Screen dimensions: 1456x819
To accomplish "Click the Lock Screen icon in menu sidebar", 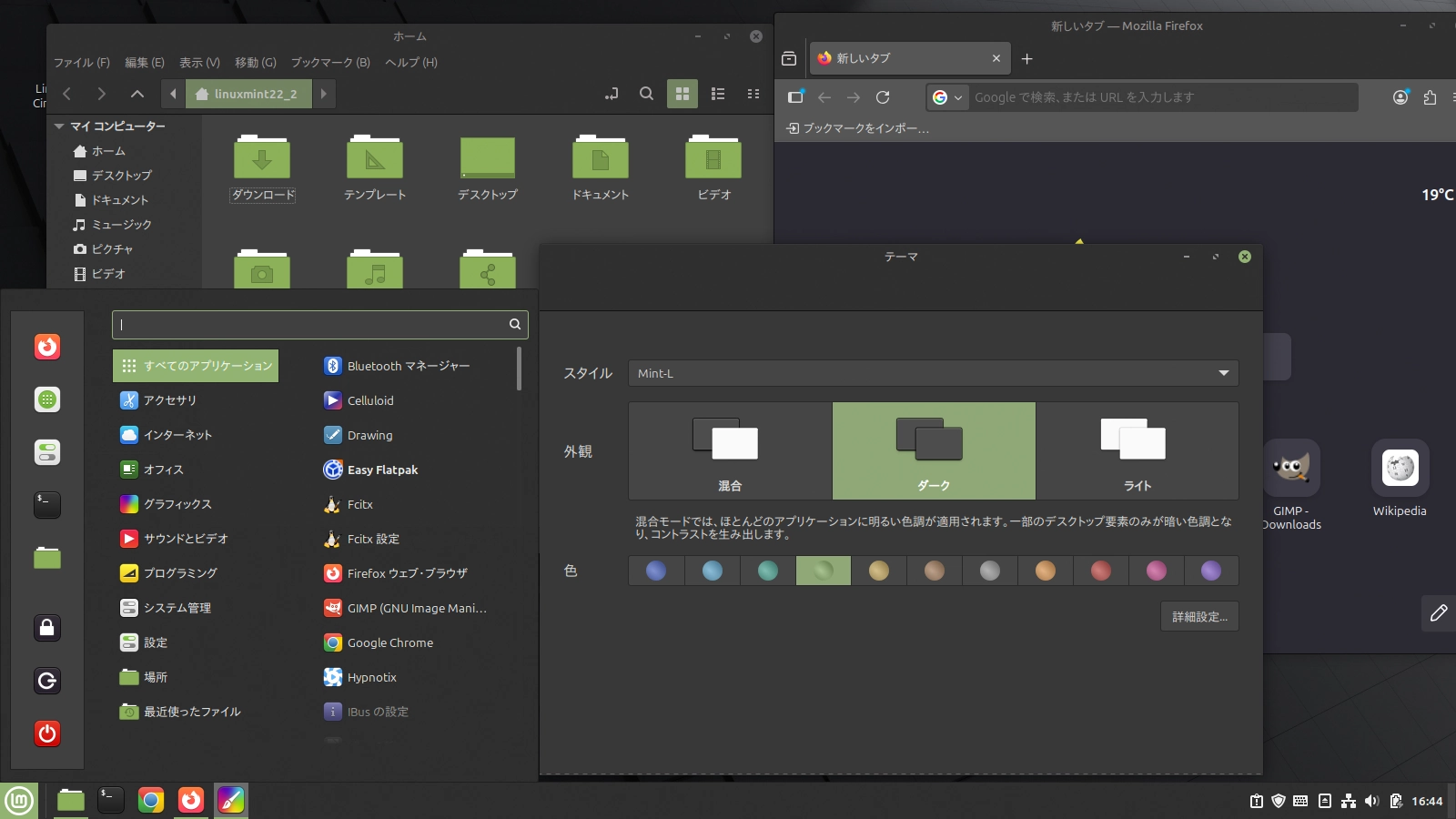I will pos(47,627).
